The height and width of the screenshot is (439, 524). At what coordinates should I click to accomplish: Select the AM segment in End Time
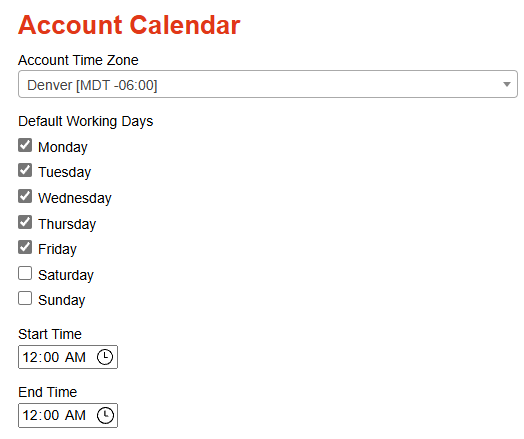coord(75,415)
